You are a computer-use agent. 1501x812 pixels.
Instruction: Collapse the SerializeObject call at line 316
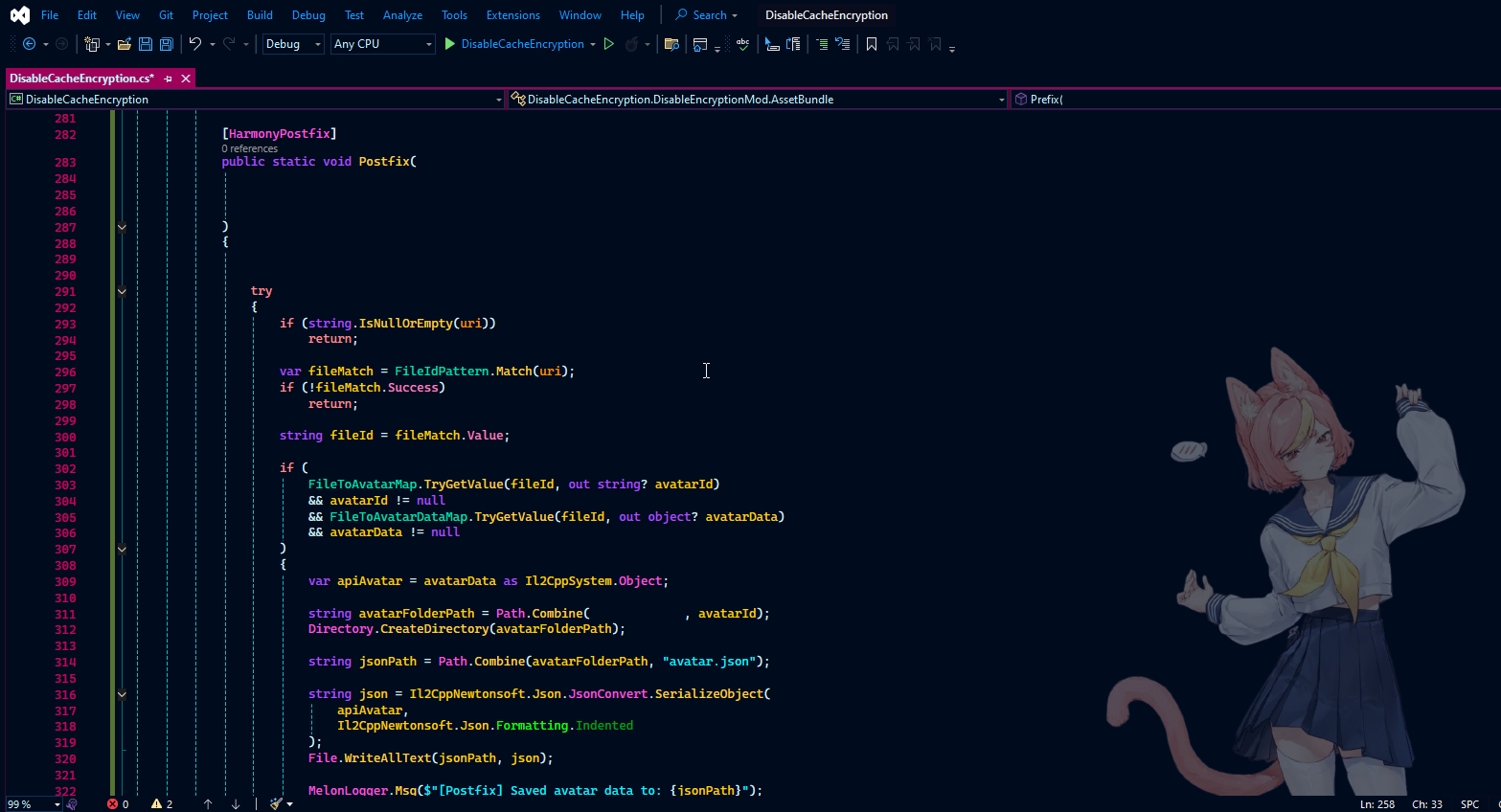[x=122, y=695]
